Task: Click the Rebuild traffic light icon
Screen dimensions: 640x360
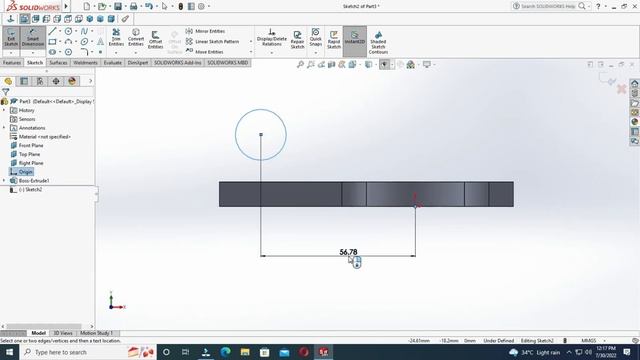Action: (180, 6)
